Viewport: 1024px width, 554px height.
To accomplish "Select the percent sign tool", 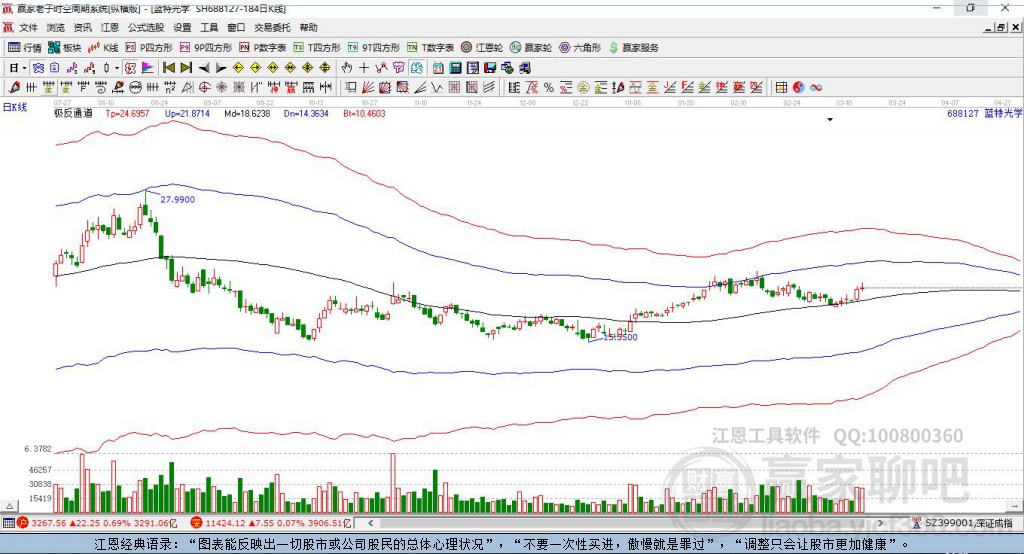I will pyautogui.click(x=549, y=87).
